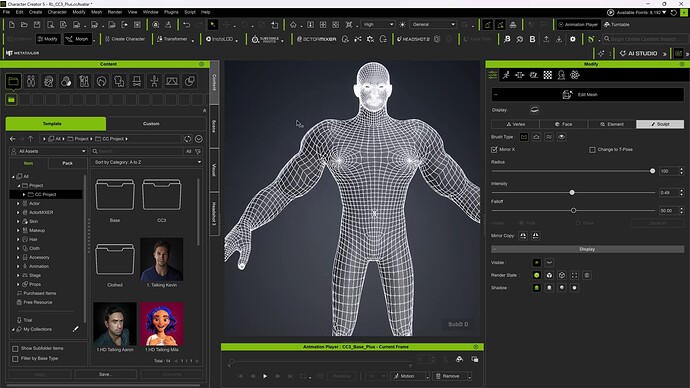Image resolution: width=690 pixels, height=388 pixels.
Task: Check Show Subfolder Items
Action: click(15, 348)
